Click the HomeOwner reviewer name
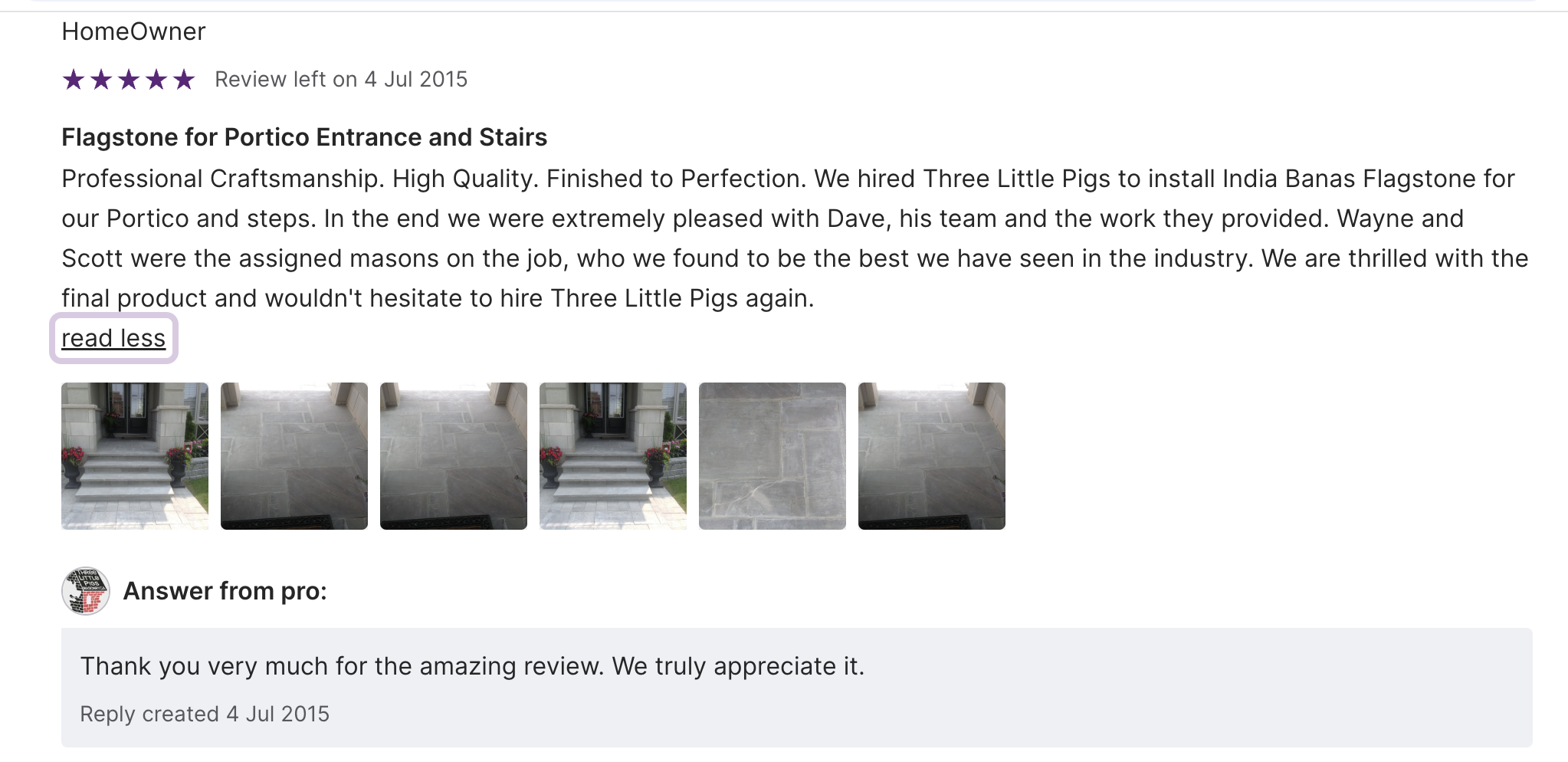 tap(133, 31)
